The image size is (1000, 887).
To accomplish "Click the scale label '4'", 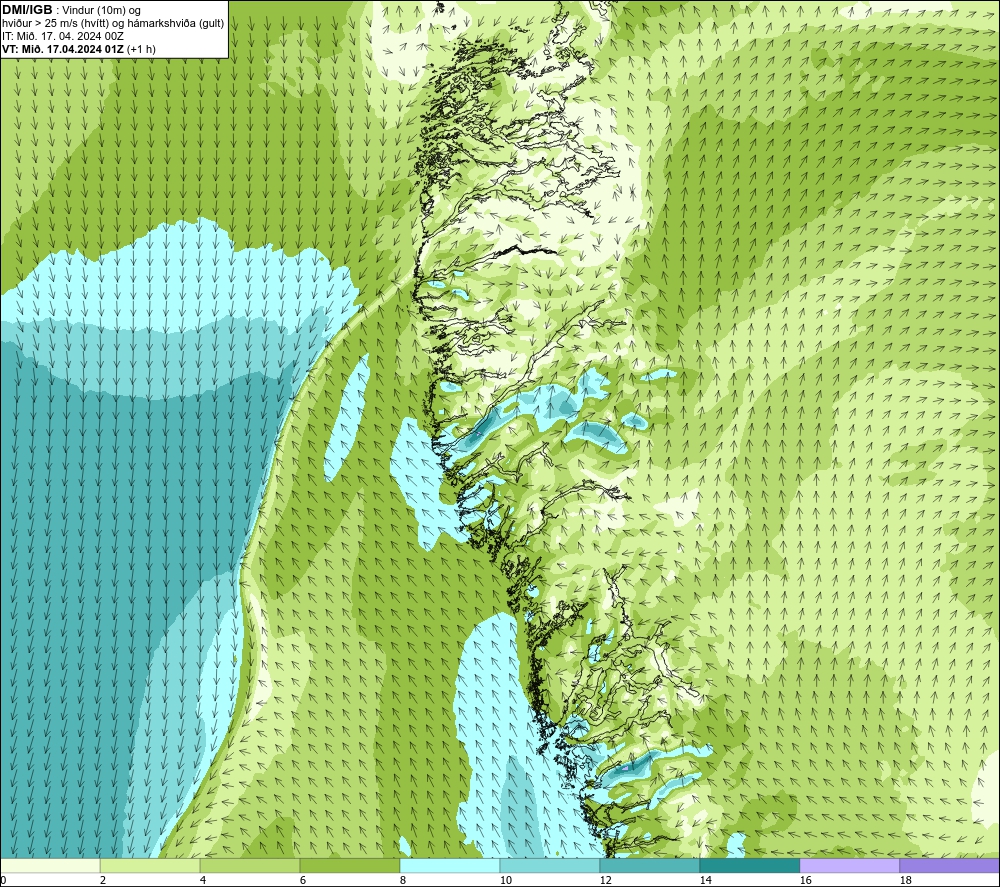I will click(203, 880).
